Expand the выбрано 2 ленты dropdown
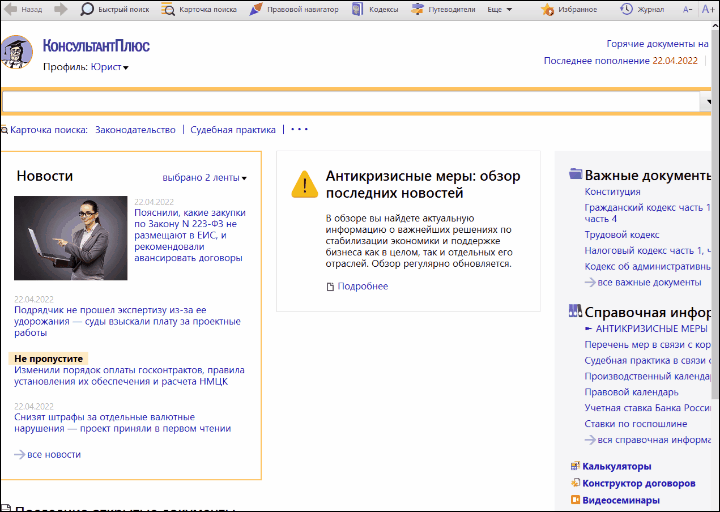Image resolution: width=720 pixels, height=512 pixels. tap(204, 178)
